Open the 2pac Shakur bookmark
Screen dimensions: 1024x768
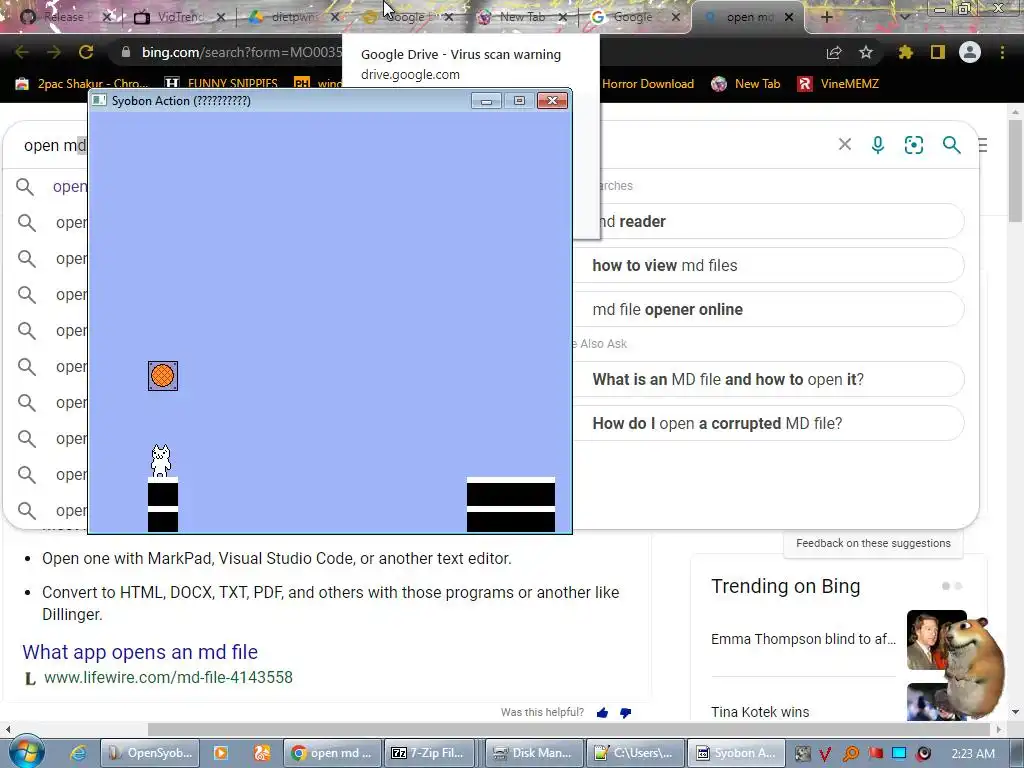[x=82, y=84]
